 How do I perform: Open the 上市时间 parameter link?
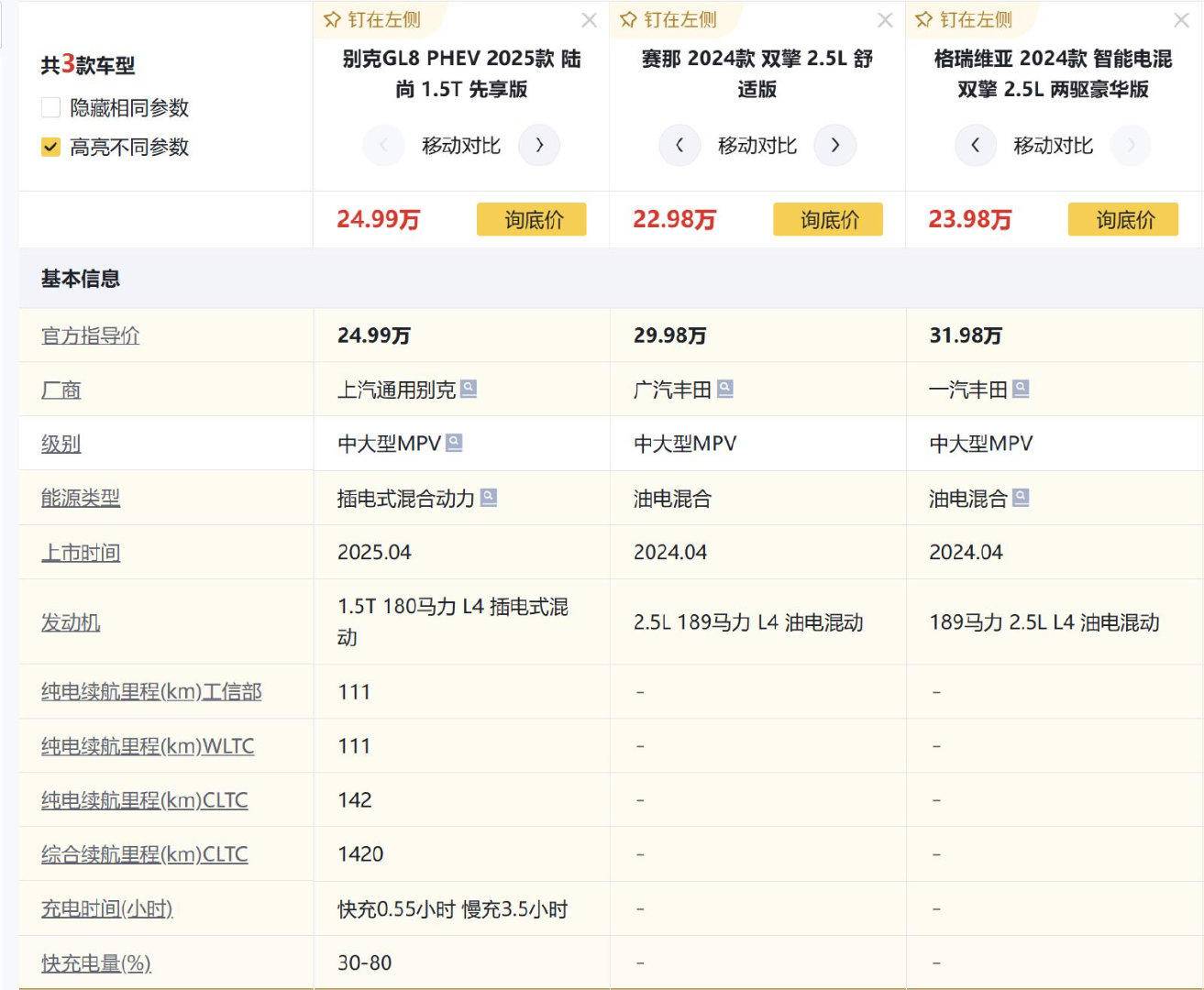81,553
